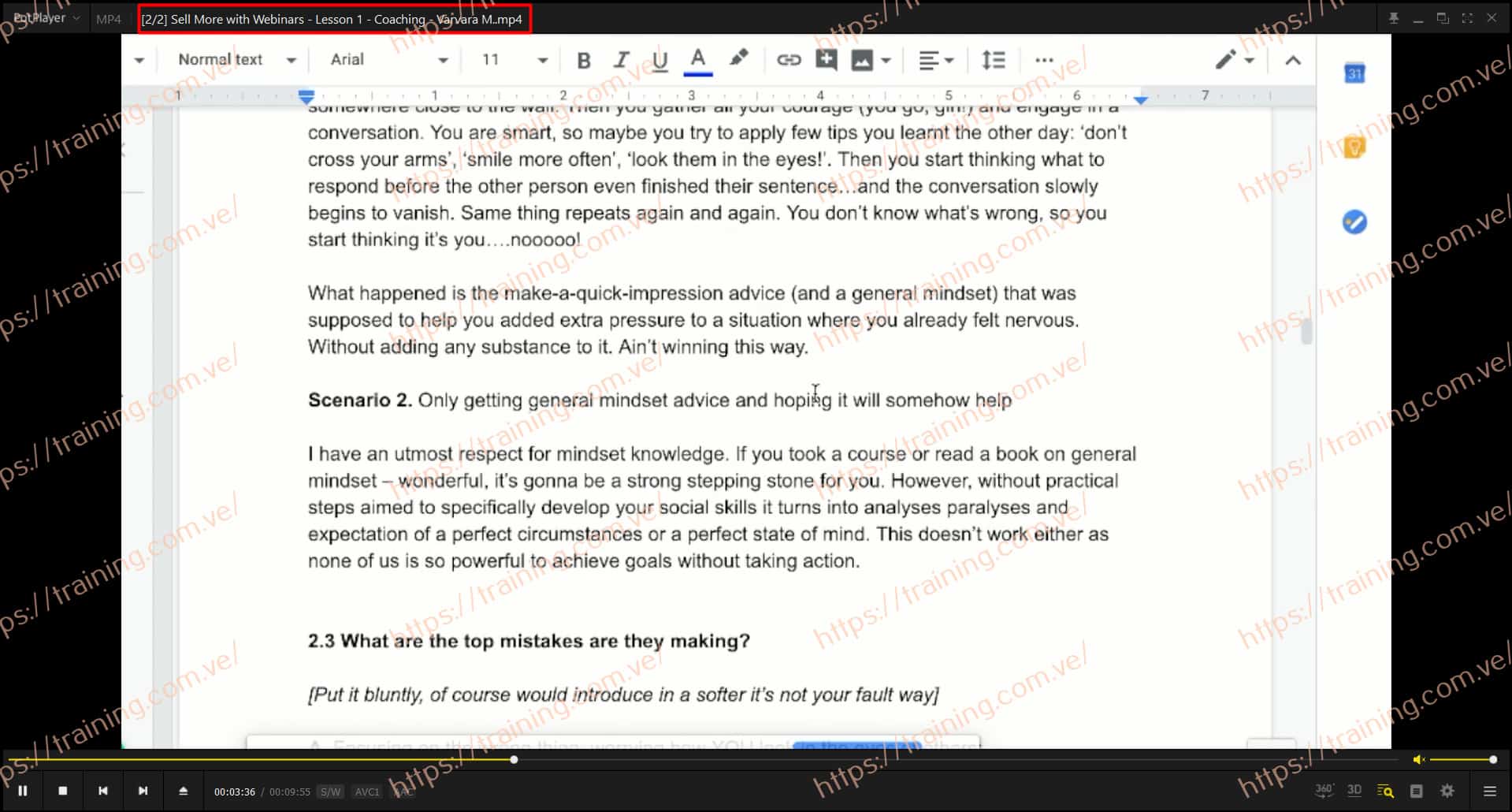This screenshot has height=812, width=1512.
Task: Open the PotPlayer main menu
Action: [46, 18]
